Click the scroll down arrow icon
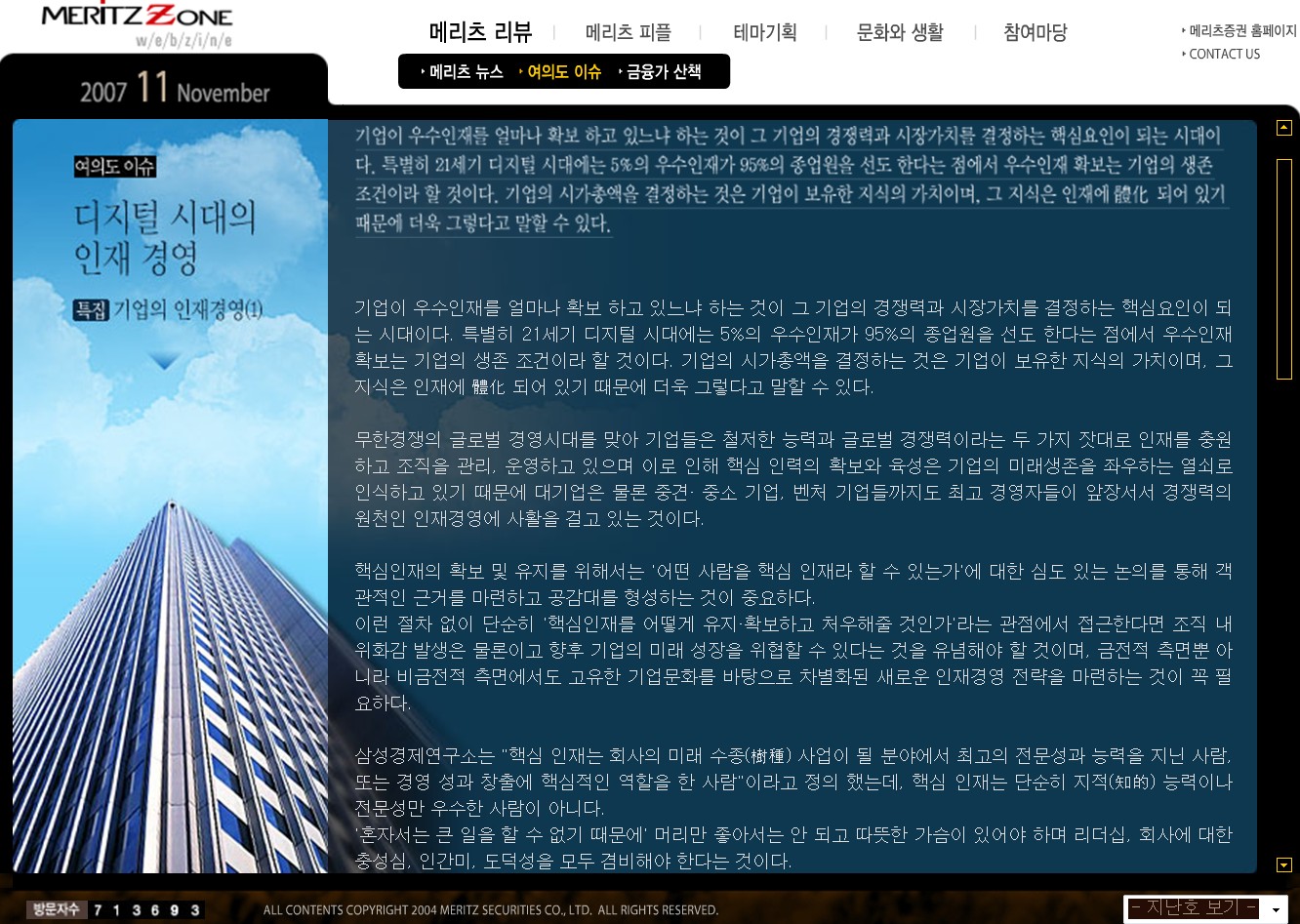This screenshot has width=1300, height=924. click(1284, 864)
